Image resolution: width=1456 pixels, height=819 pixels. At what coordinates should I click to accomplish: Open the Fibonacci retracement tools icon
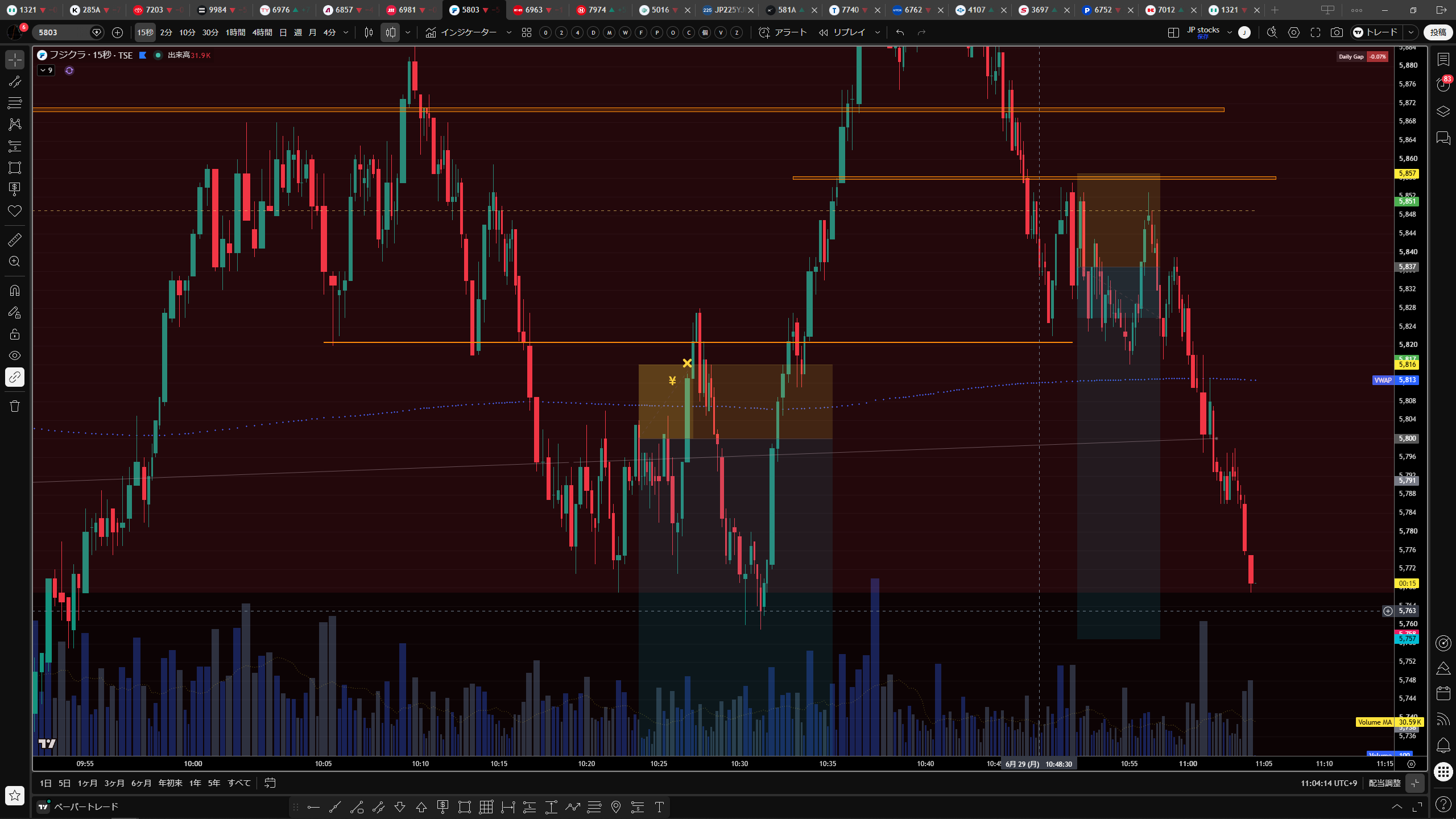pyautogui.click(x=15, y=103)
